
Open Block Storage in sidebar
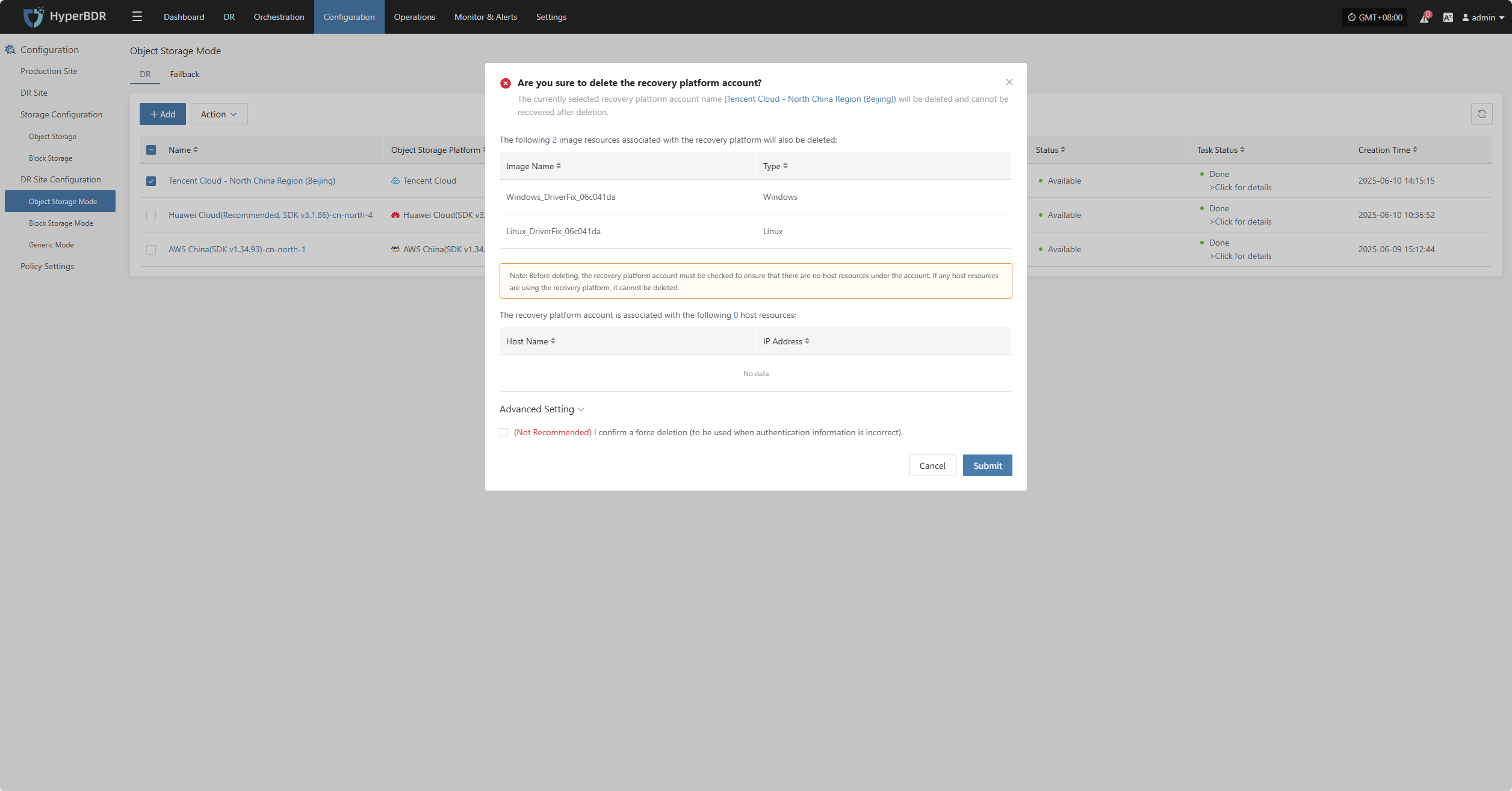(51, 158)
